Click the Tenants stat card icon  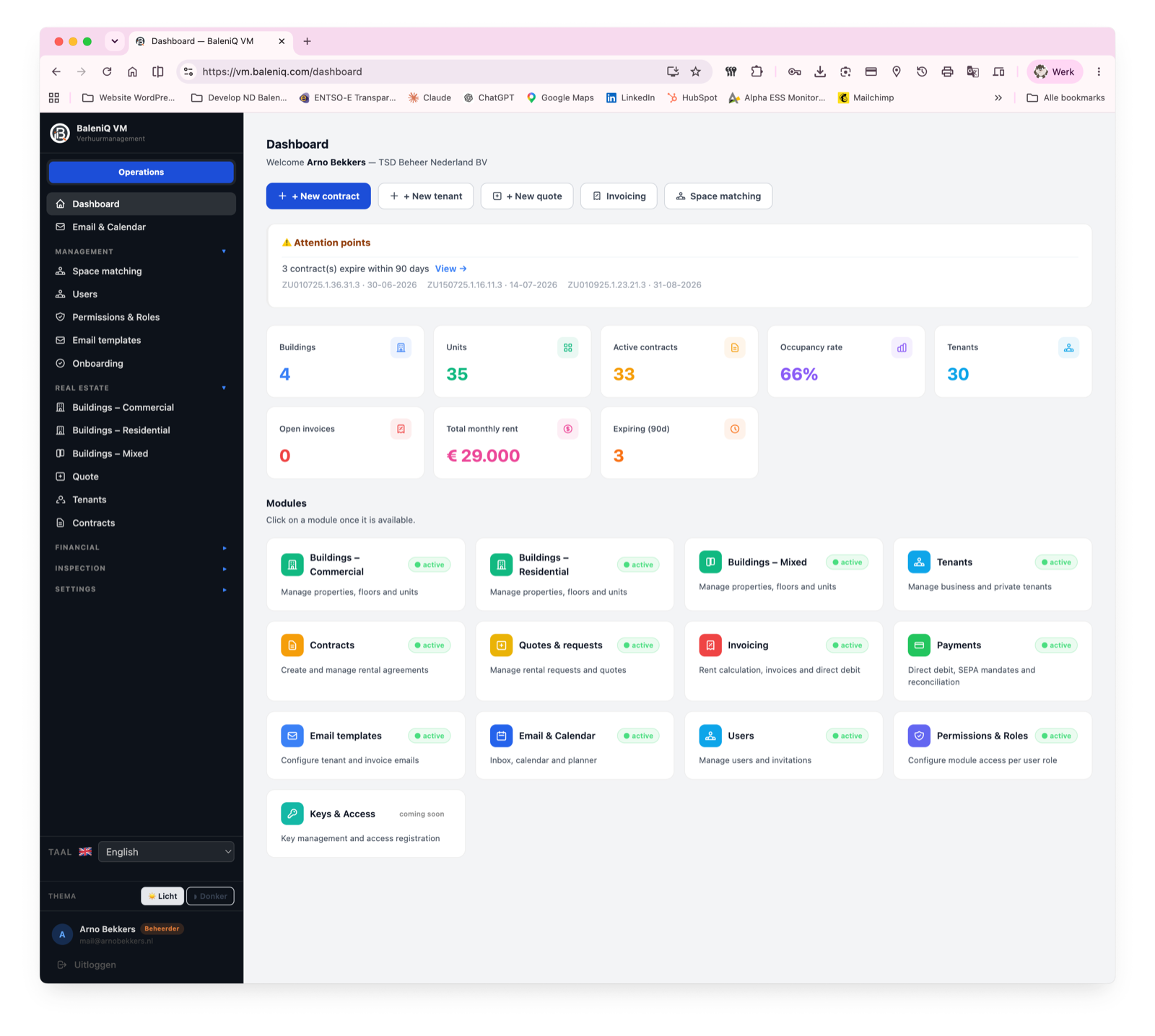click(1068, 347)
